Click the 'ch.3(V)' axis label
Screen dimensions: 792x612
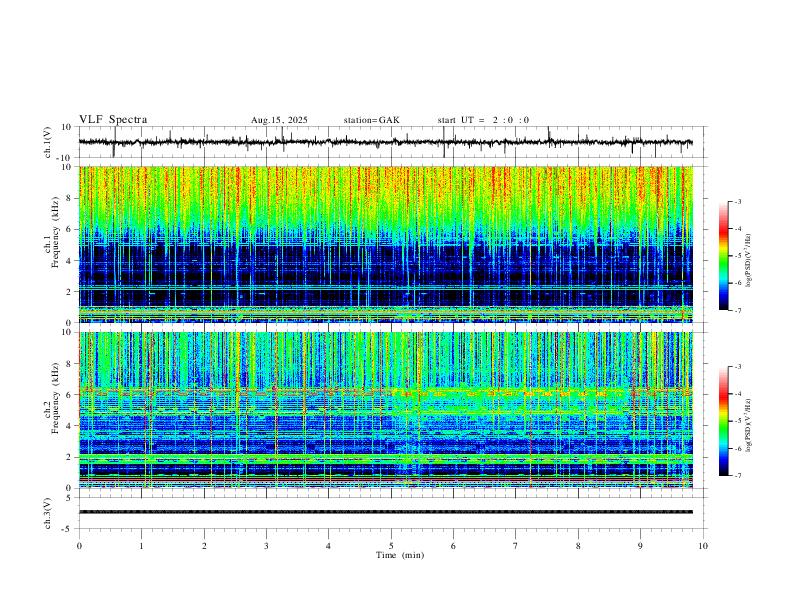pos(48,513)
